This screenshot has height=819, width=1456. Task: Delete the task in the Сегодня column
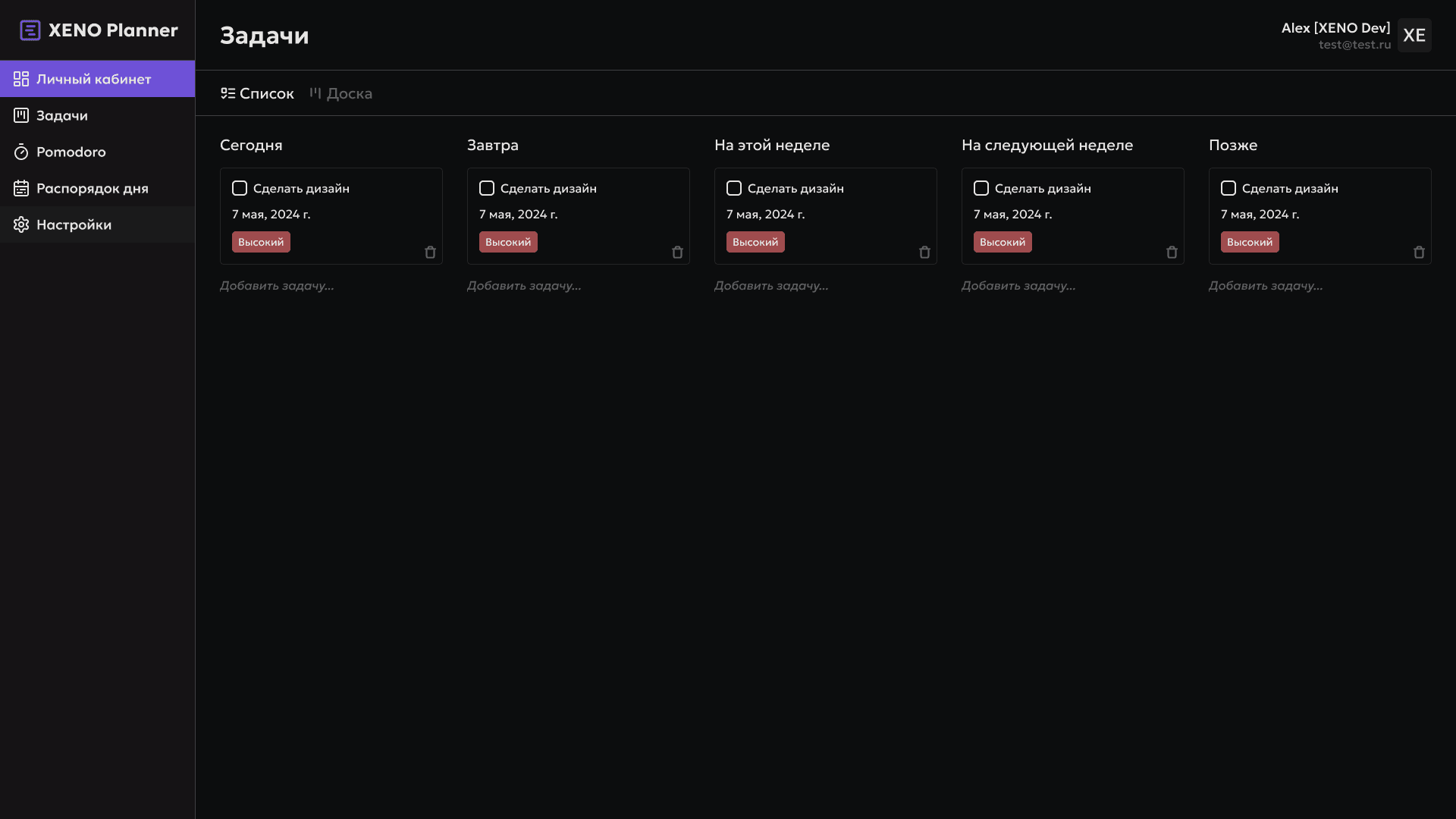click(x=430, y=253)
